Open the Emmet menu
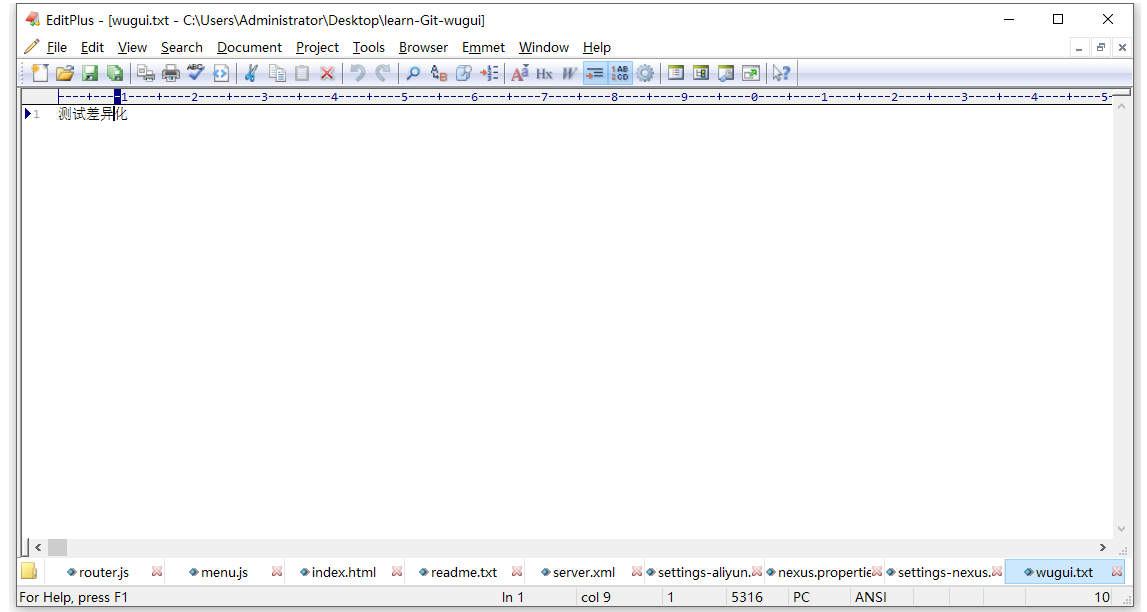The image size is (1147, 612). [484, 48]
